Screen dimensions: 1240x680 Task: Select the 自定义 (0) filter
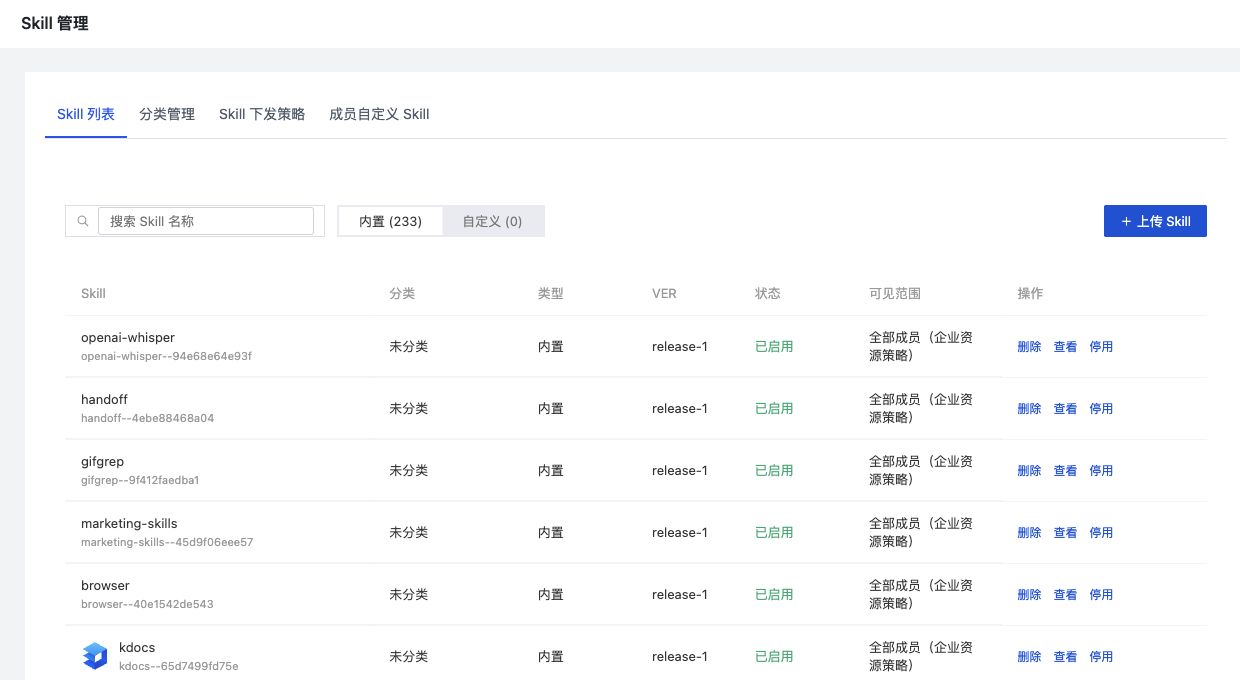[x=492, y=221]
